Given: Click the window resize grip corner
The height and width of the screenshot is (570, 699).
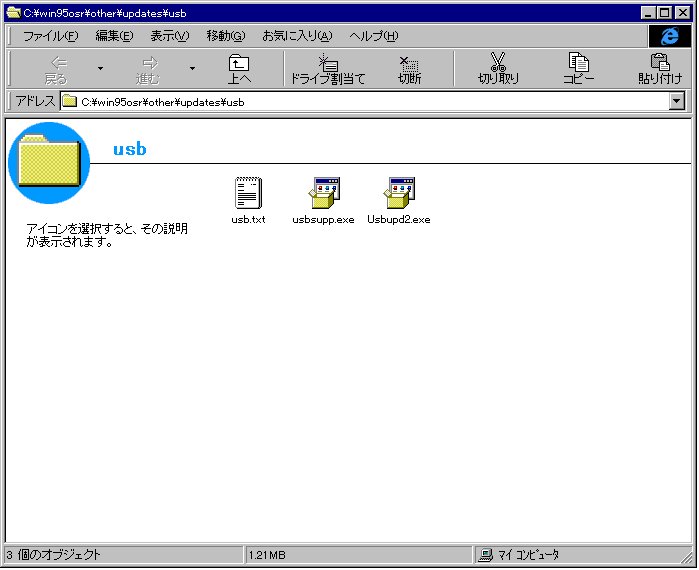Looking at the screenshot, I should (686, 557).
